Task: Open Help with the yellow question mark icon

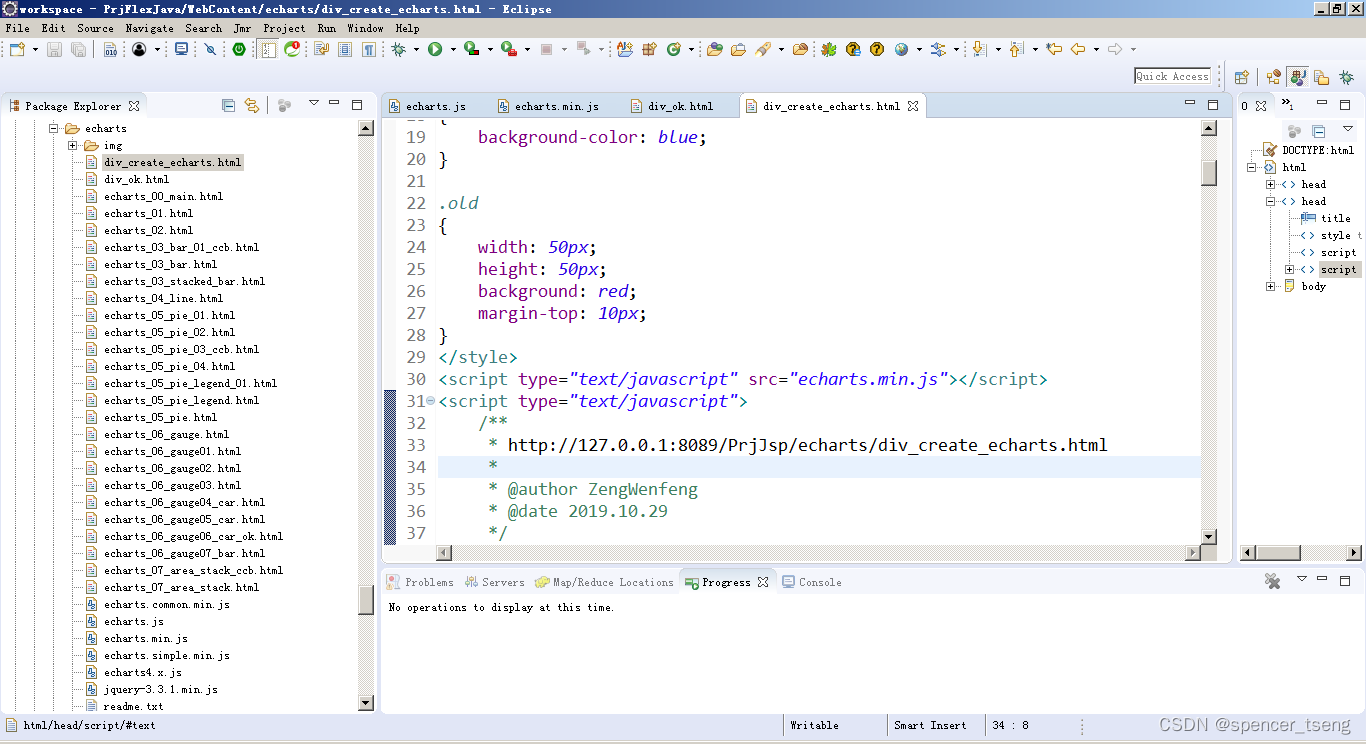Action: pos(876,49)
